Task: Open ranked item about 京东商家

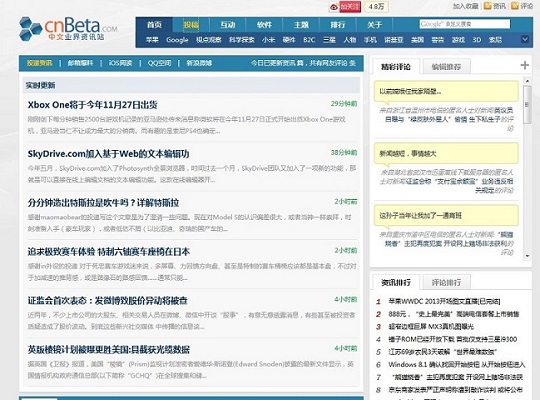Action: (455, 390)
